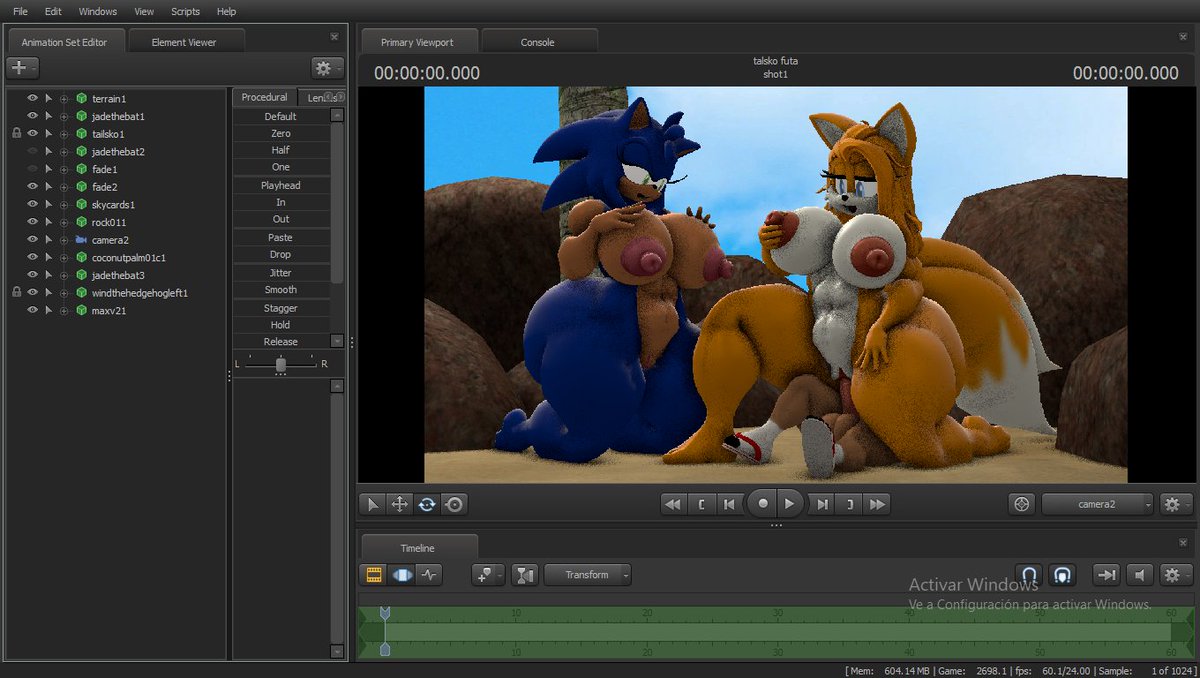Viewport: 1200px width, 678px height.
Task: Toggle the eye icon for tailsko1
Action: (x=32, y=133)
